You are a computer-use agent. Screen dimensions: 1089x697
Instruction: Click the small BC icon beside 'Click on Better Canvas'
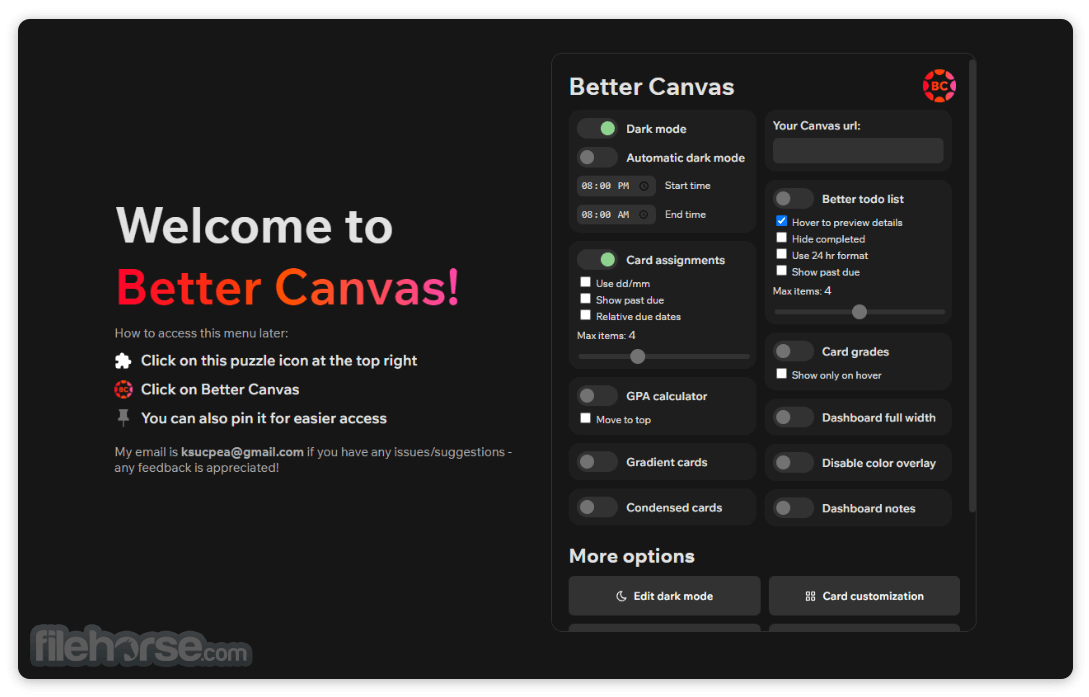[x=124, y=389]
